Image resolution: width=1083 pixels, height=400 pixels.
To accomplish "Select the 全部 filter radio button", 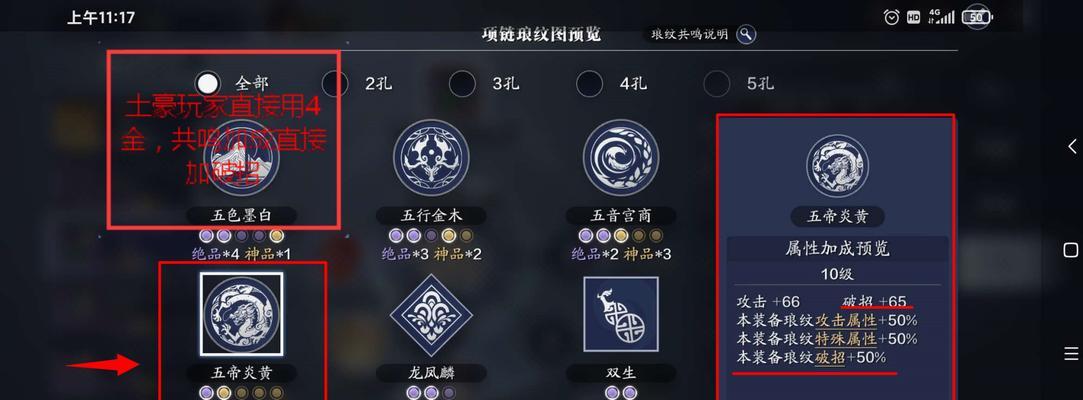I will coord(208,84).
